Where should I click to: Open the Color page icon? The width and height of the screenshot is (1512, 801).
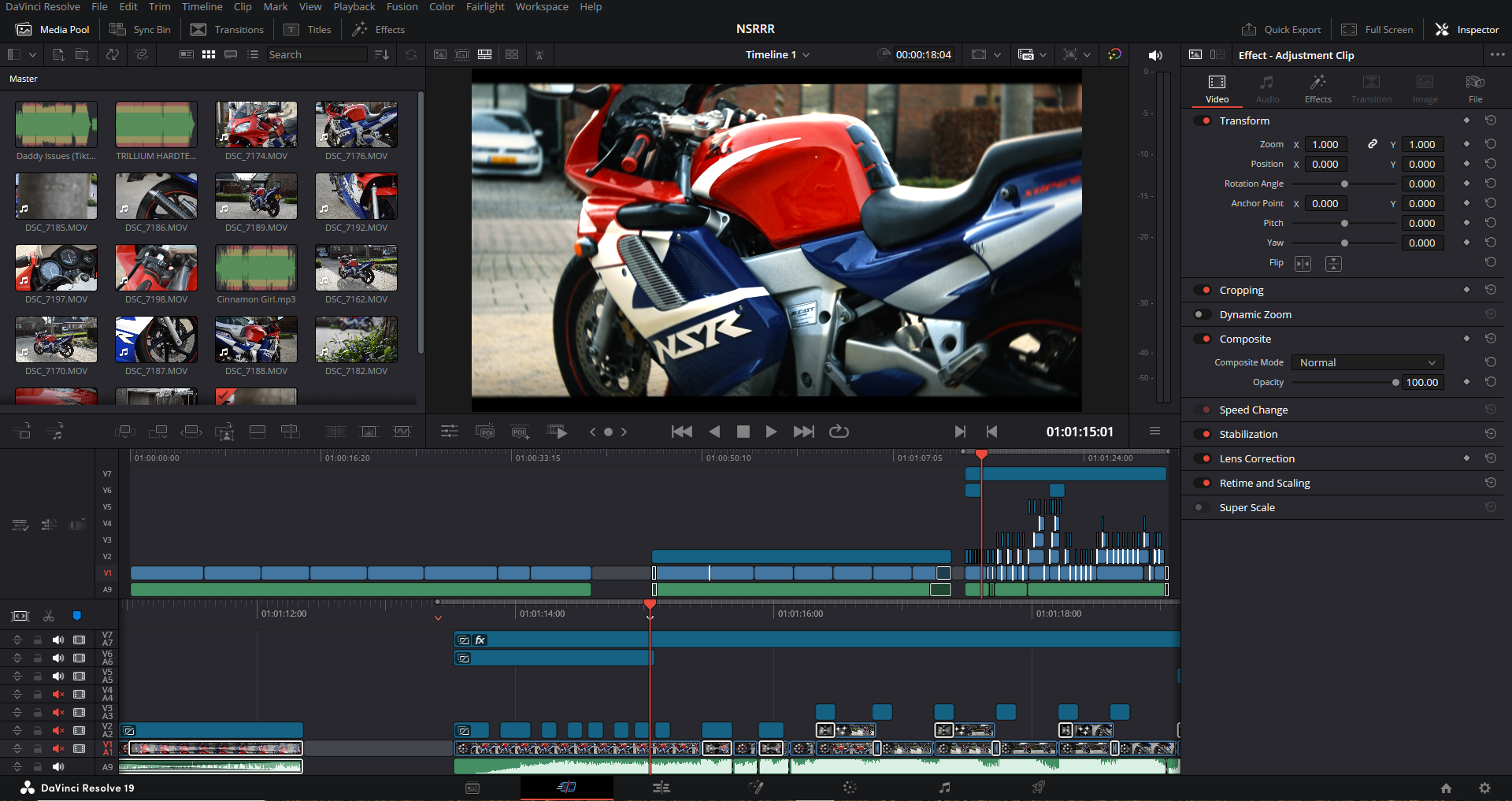(x=850, y=787)
